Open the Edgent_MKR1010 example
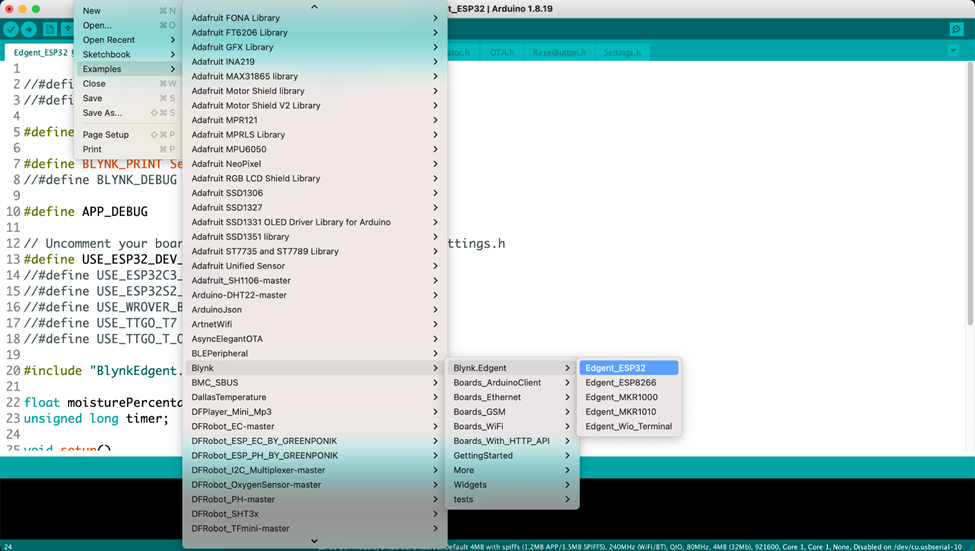The height and width of the screenshot is (551, 975). pyautogui.click(x=629, y=412)
